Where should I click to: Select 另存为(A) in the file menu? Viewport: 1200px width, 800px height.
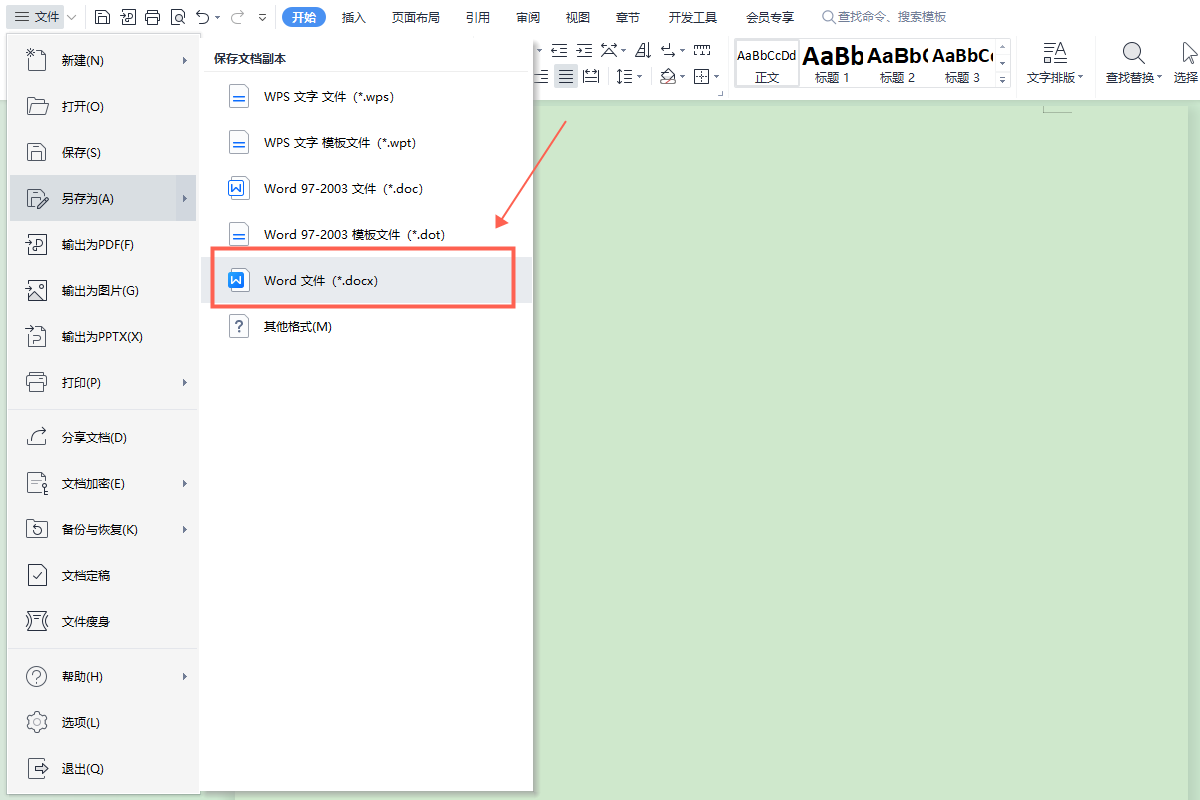pyautogui.click(x=103, y=198)
